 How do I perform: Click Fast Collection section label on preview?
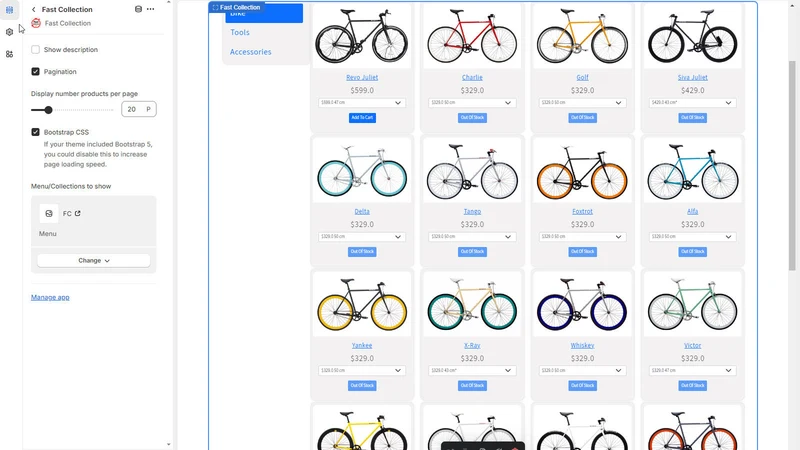[x=237, y=7]
